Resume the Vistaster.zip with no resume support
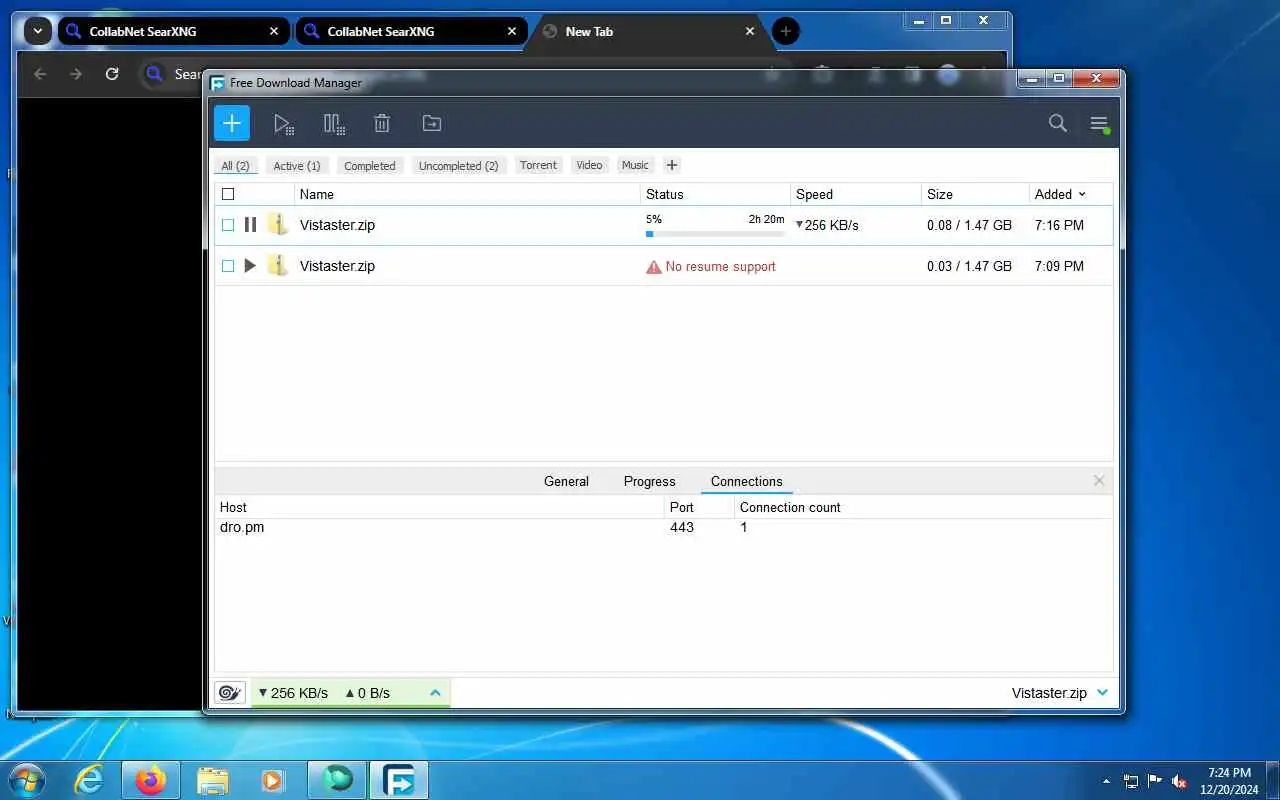The image size is (1280, 800). pyautogui.click(x=250, y=266)
